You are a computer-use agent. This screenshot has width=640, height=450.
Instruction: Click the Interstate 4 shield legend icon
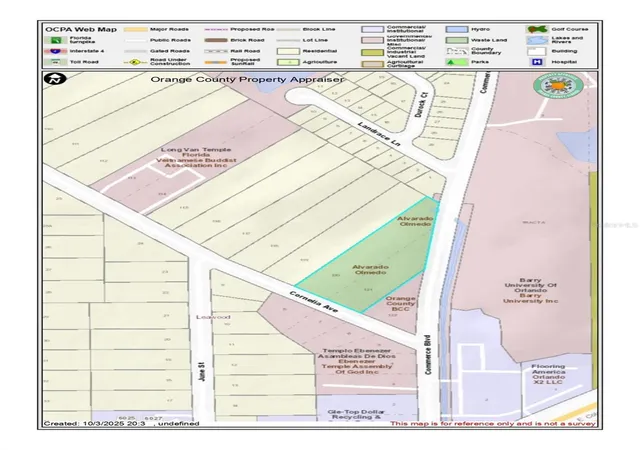pyautogui.click(x=56, y=51)
